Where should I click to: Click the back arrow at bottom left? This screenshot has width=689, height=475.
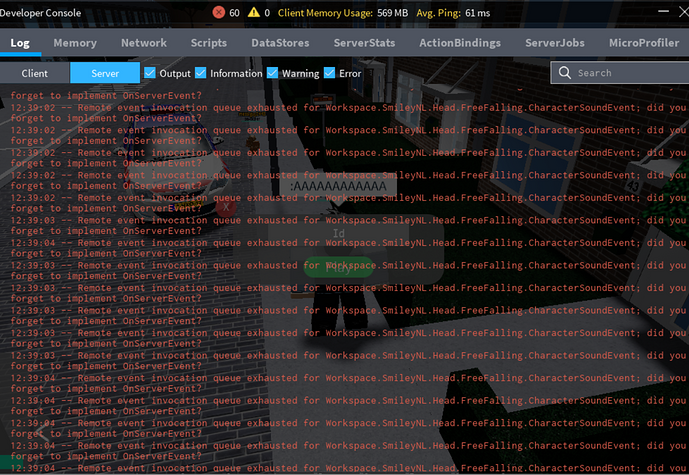pos(42,433)
